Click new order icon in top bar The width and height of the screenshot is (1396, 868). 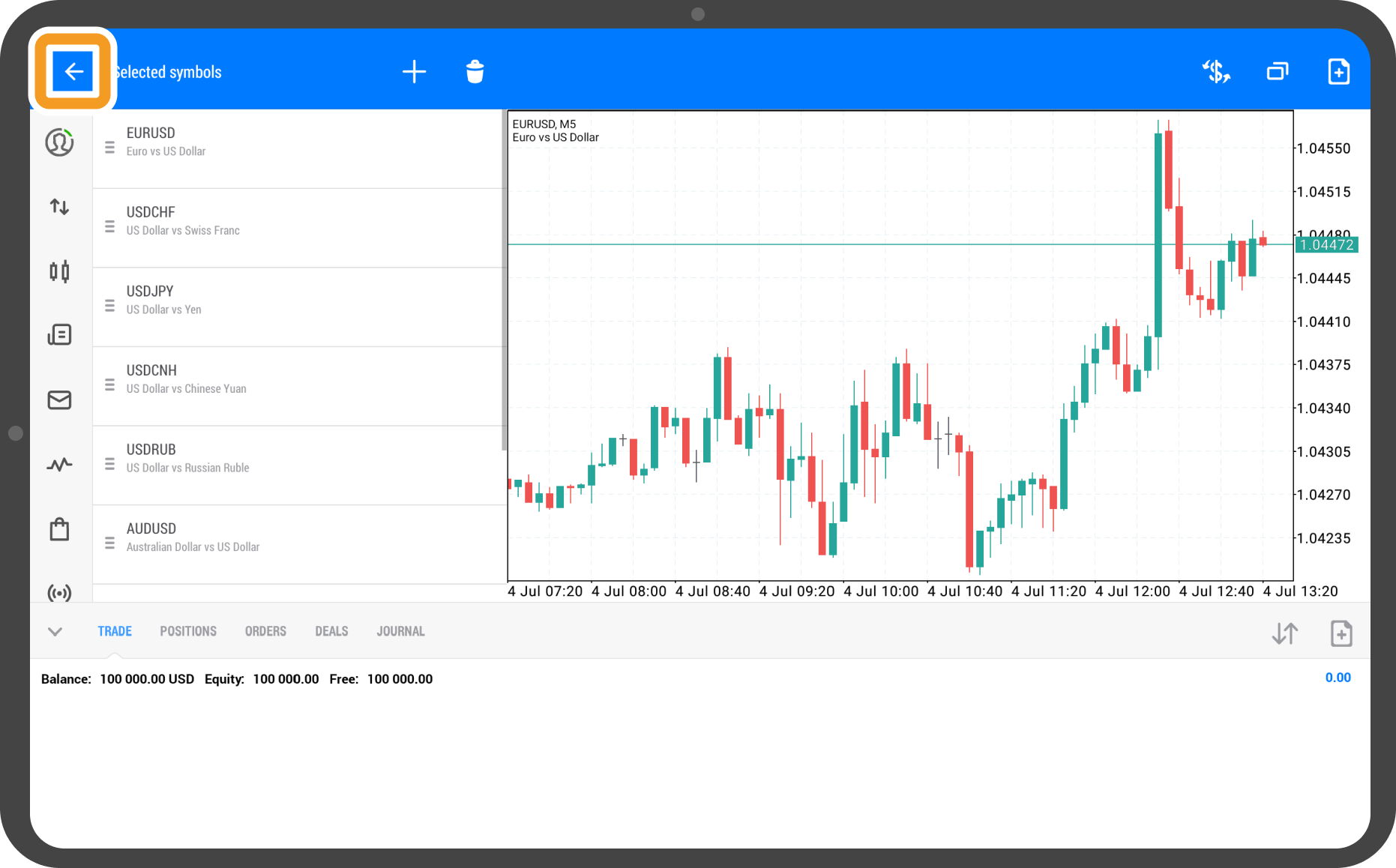click(1338, 72)
